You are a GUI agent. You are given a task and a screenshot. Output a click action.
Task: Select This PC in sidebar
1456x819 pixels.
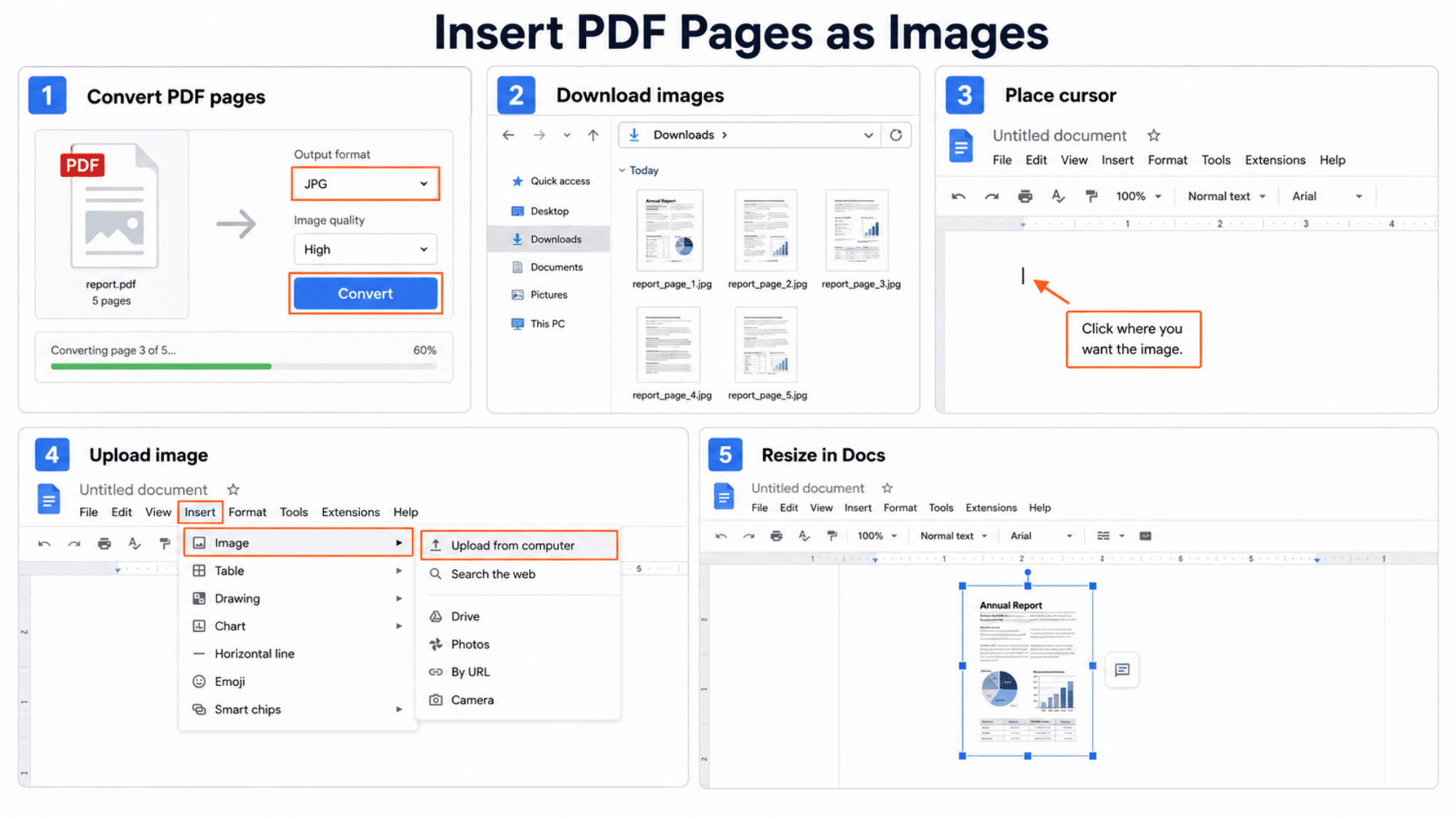point(538,324)
